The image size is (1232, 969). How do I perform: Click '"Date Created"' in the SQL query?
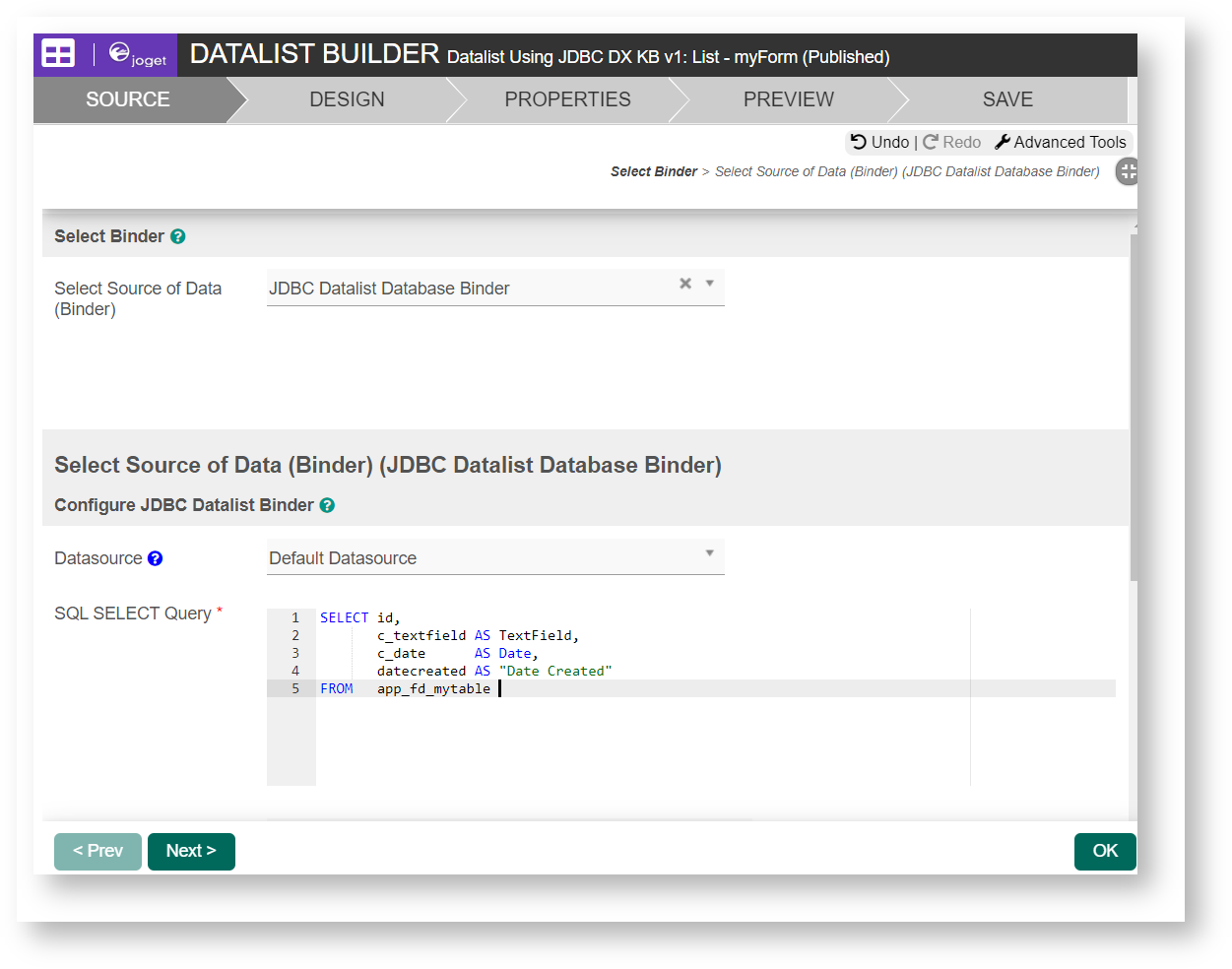[555, 671]
